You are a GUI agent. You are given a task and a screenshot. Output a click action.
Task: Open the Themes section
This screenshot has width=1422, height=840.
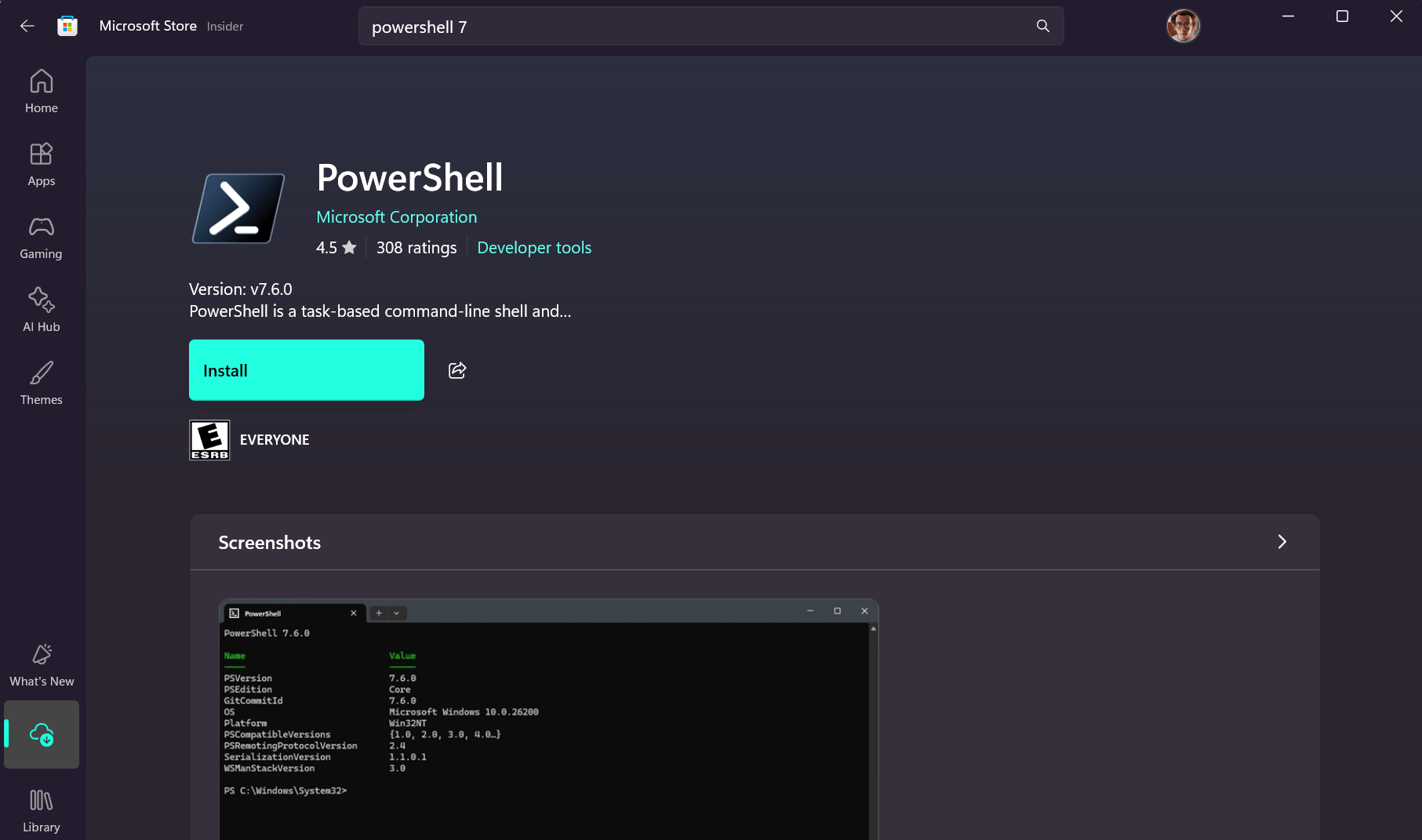click(41, 382)
